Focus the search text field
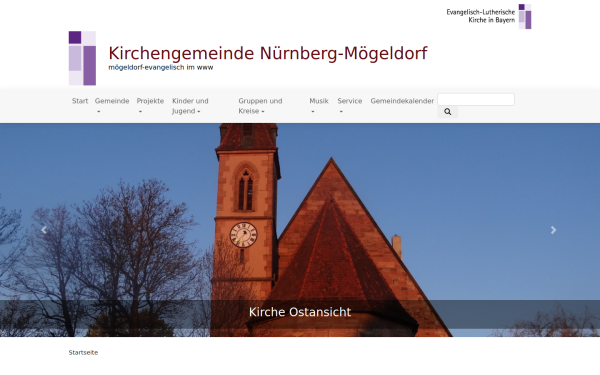Screen dimensions: 600x375 click(476, 99)
